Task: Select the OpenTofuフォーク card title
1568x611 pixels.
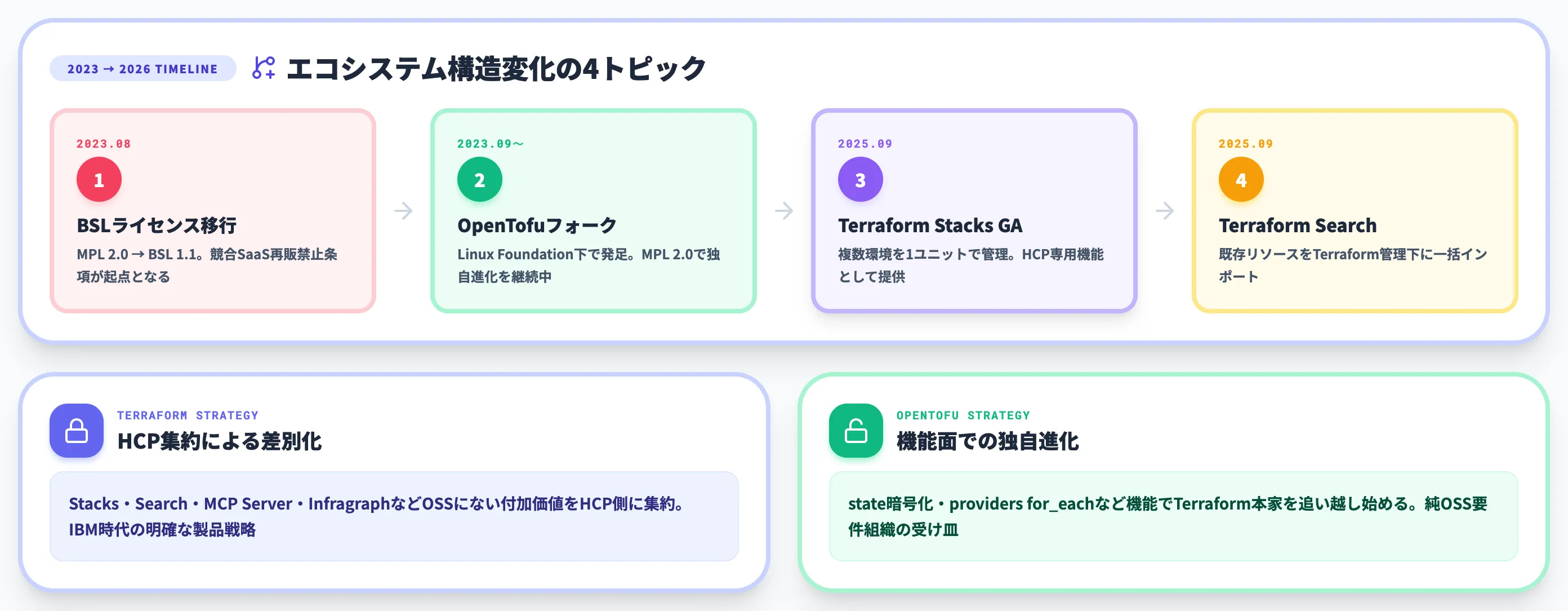Action: point(537,225)
